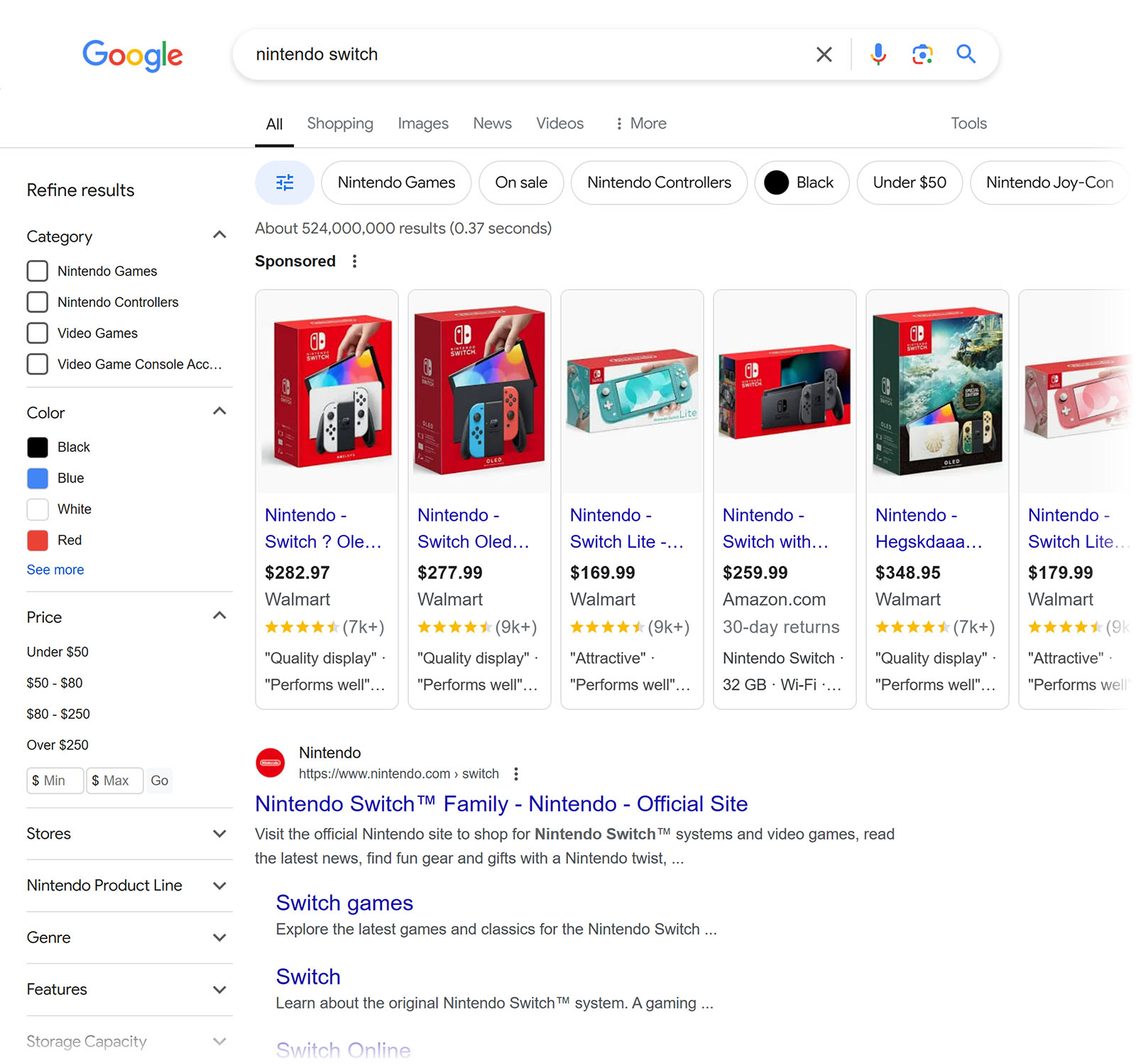This screenshot has height=1064, width=1136.
Task: Open the Nintendo Switch Family official site link
Action: tap(501, 803)
